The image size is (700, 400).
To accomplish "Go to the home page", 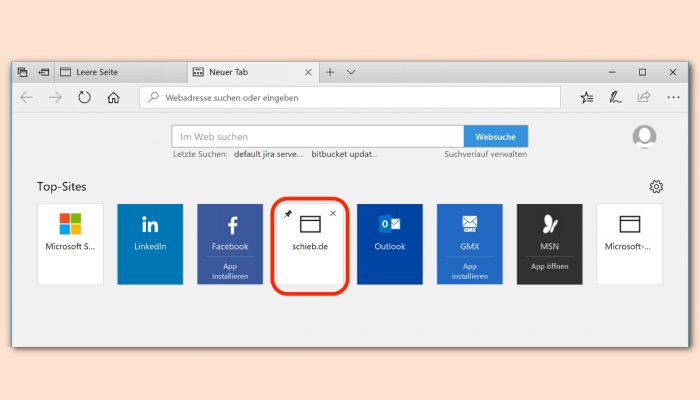I will coord(113,97).
